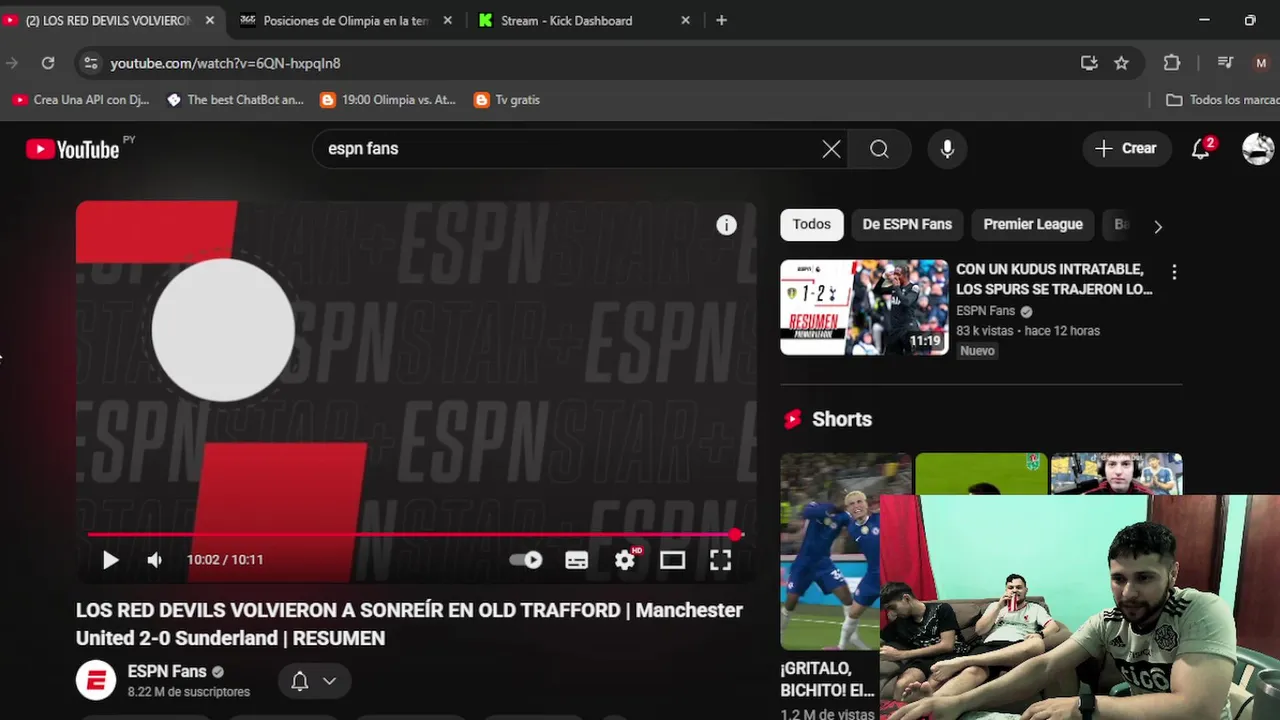Mute the video volume speaker icon

[x=154, y=560]
